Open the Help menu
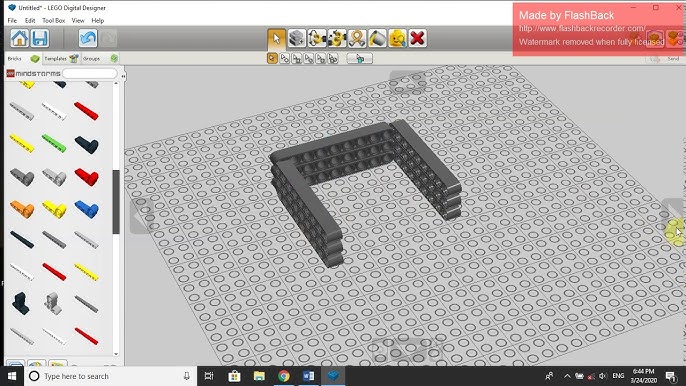The height and width of the screenshot is (386, 686). [98, 21]
